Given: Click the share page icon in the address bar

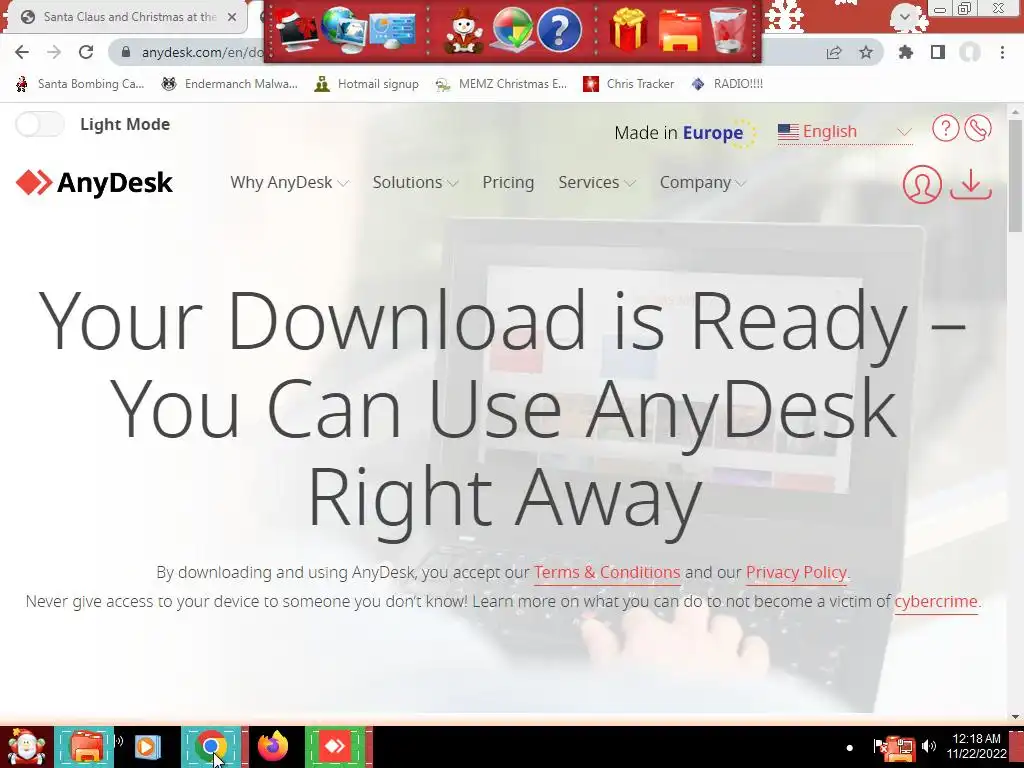Looking at the screenshot, I should pyautogui.click(x=834, y=52).
